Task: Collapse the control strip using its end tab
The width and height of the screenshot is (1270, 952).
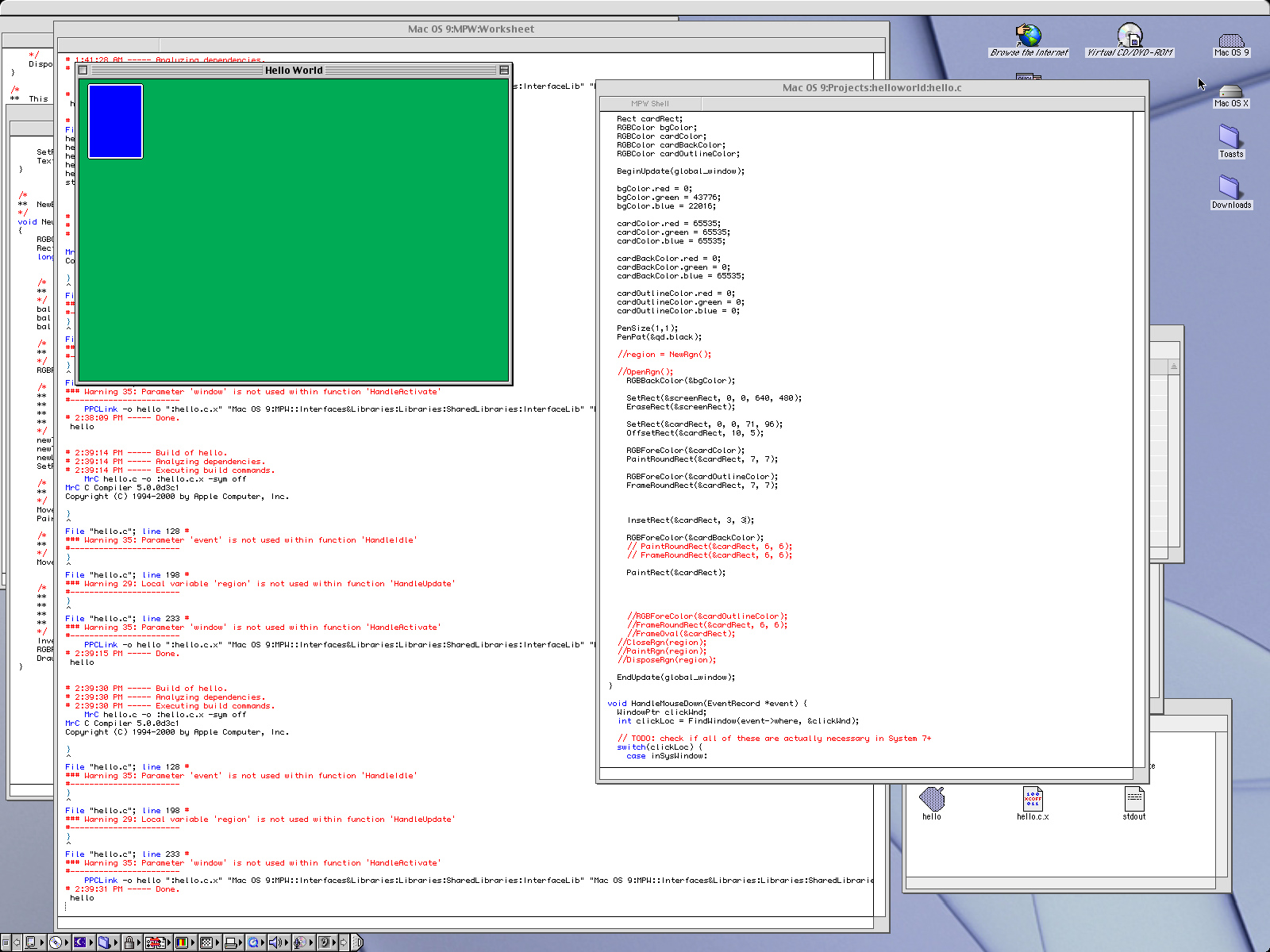Action: pyautogui.click(x=357, y=942)
